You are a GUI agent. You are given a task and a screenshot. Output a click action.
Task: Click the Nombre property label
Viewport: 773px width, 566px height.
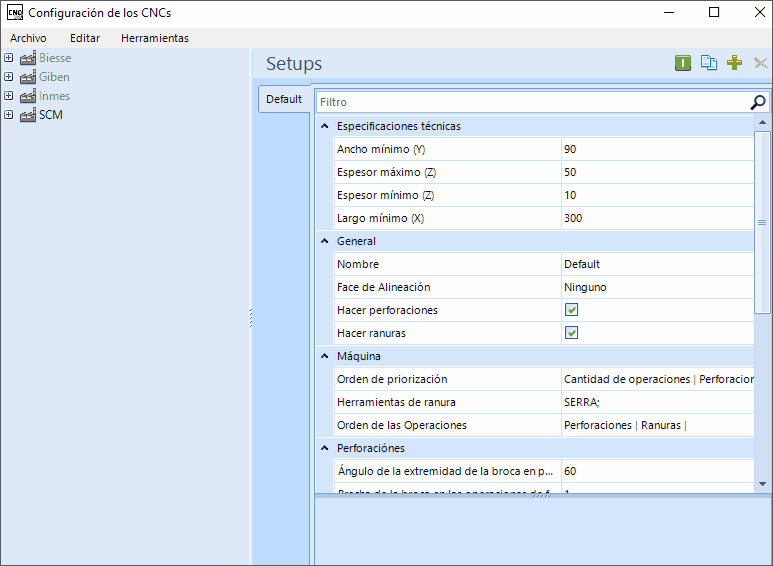click(x=358, y=264)
